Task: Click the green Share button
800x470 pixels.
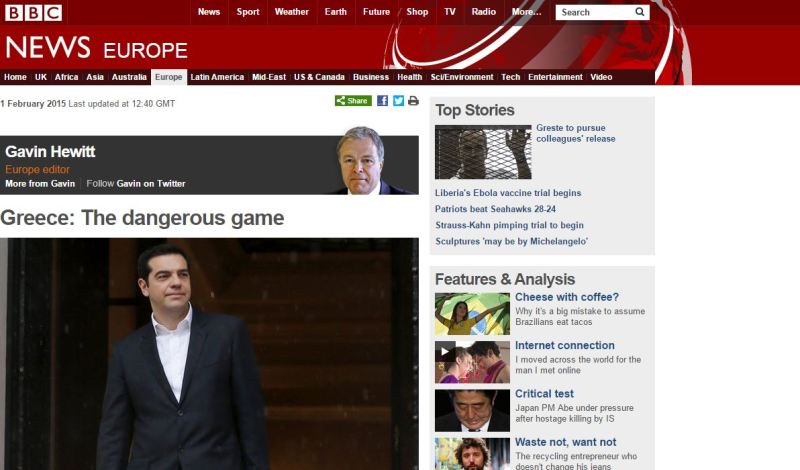Action: tap(353, 101)
